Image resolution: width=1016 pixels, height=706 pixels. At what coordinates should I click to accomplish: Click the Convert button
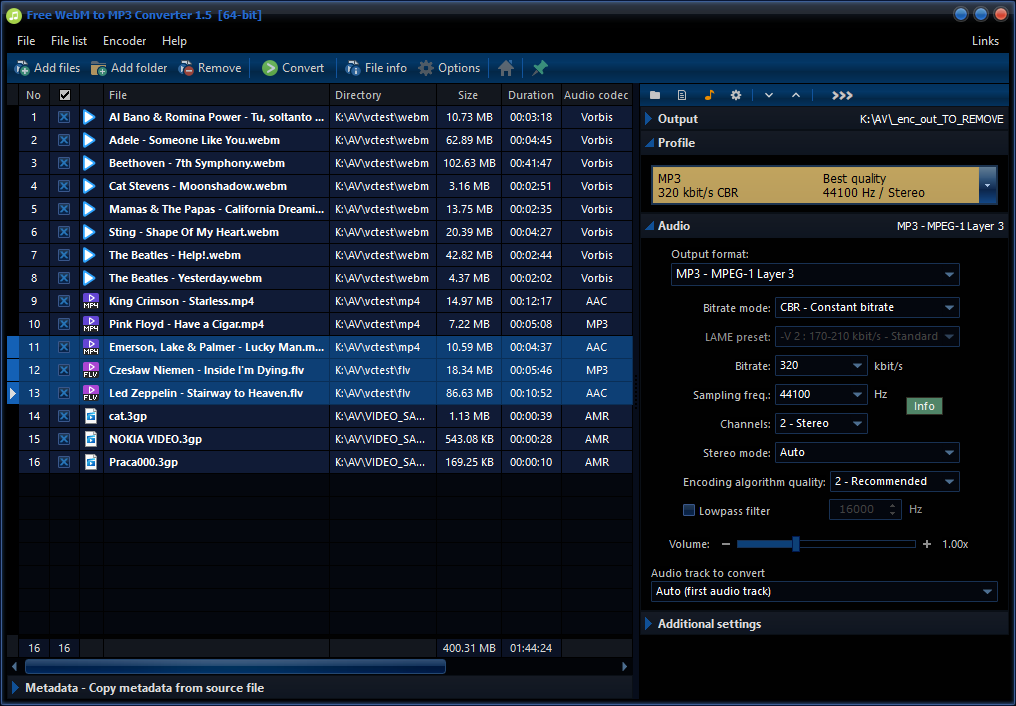(x=293, y=68)
